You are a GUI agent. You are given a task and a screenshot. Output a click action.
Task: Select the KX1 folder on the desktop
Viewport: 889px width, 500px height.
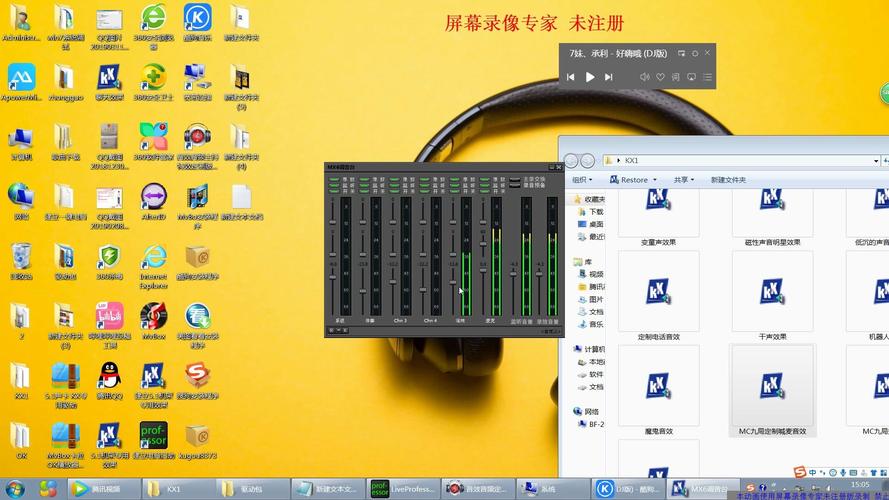(x=21, y=381)
